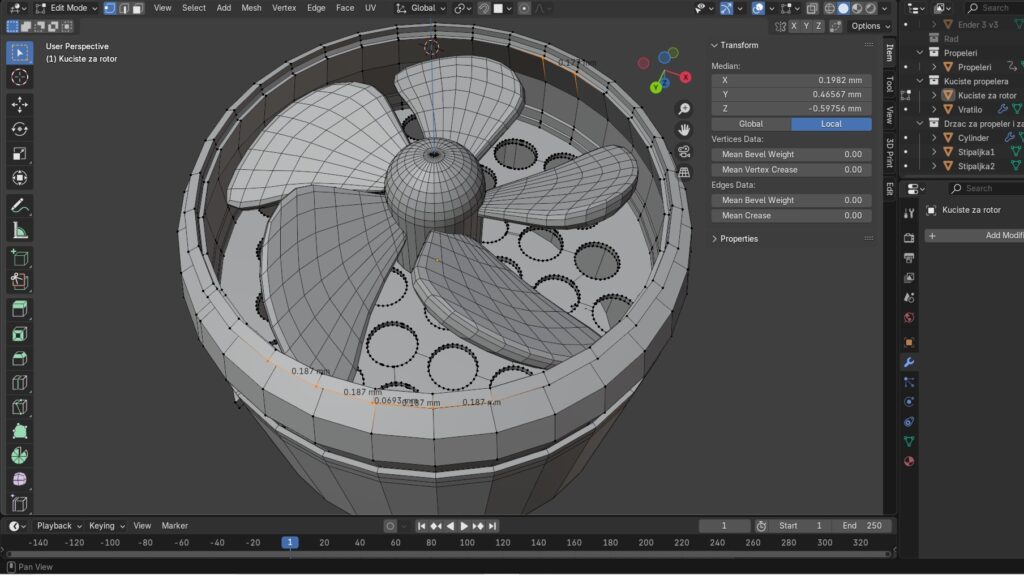Open the Add menu

coord(224,8)
